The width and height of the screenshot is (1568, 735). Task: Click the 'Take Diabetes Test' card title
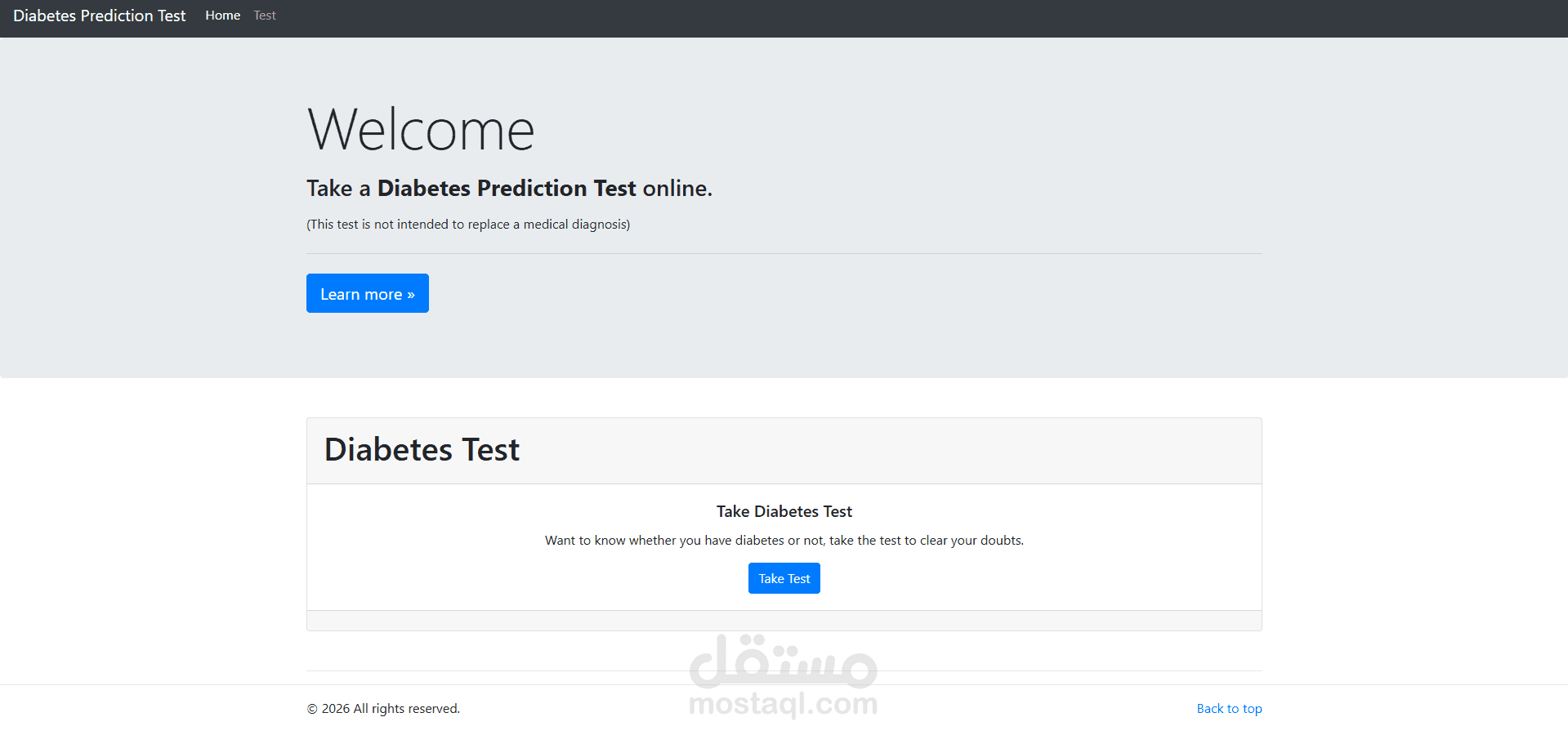(784, 511)
